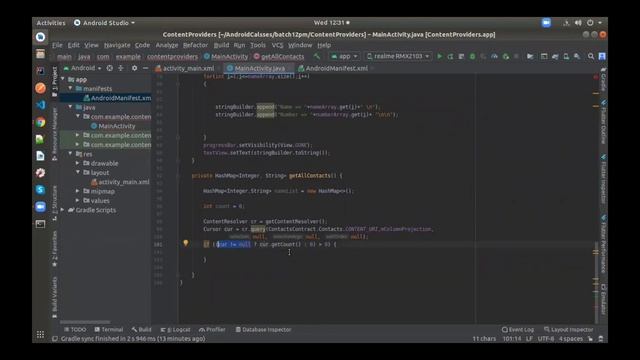Open Project panel settings gear
The width and height of the screenshot is (640, 360).
coord(134,68)
